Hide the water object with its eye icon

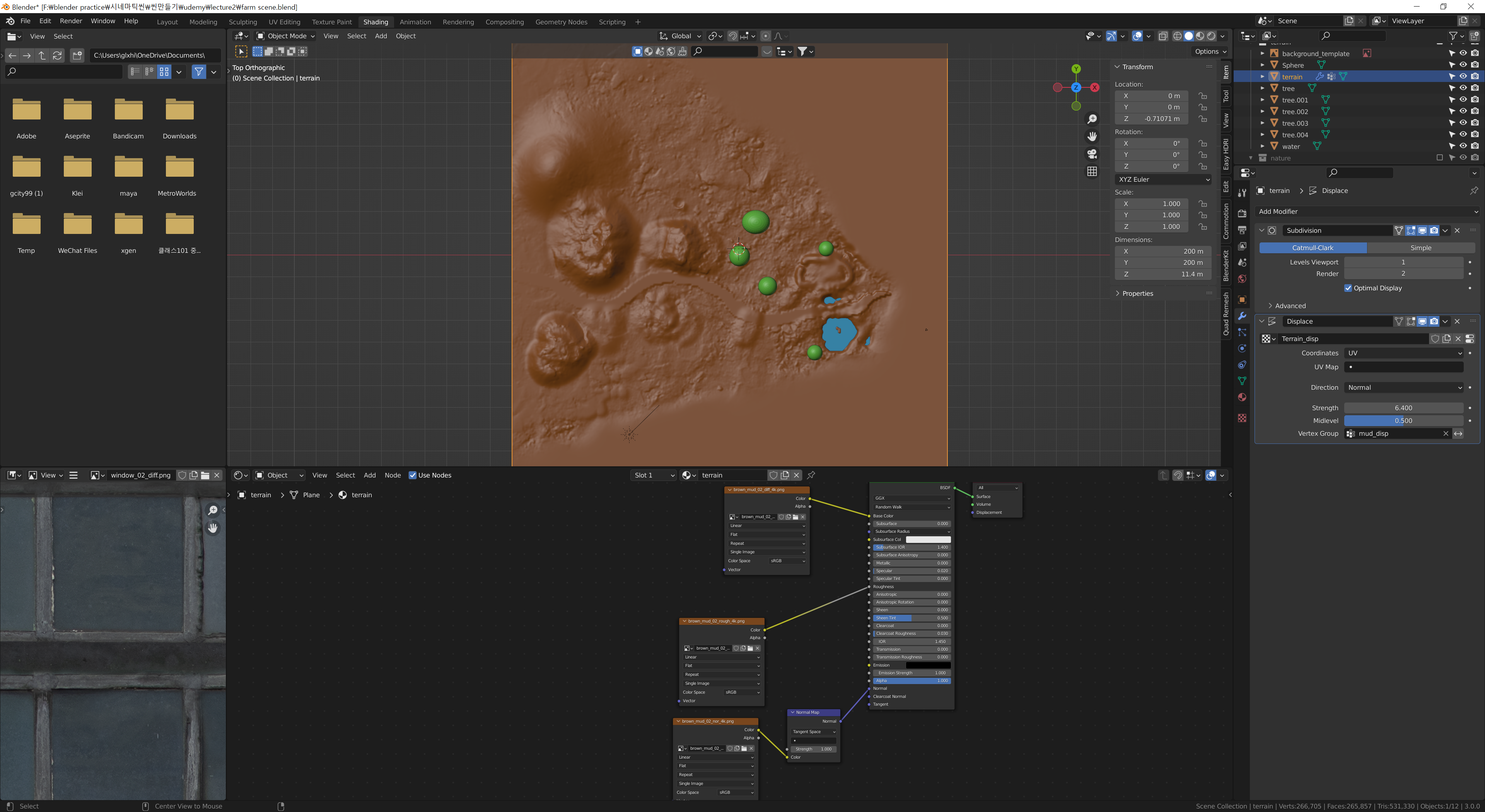[x=1463, y=146]
